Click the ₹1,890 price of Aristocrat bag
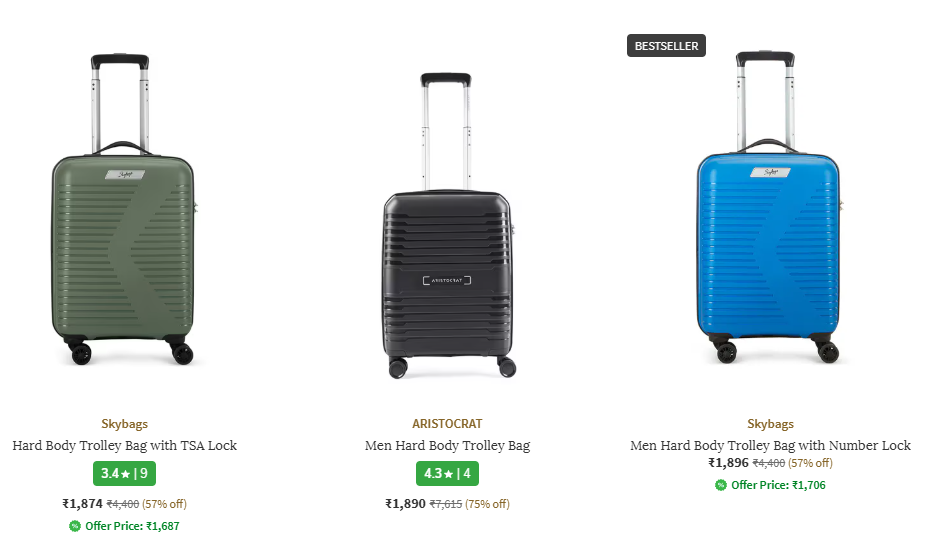This screenshot has height=541, width=944. pos(406,504)
